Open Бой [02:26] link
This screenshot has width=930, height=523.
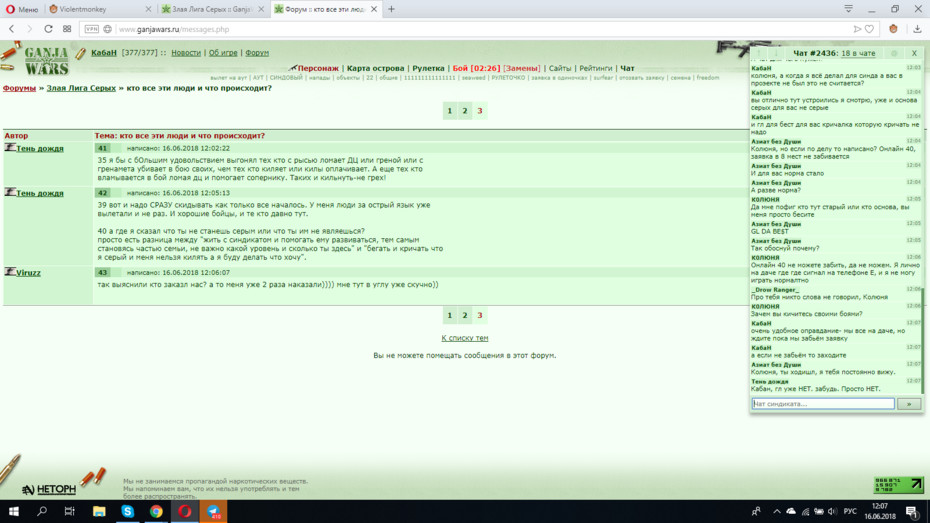point(476,68)
